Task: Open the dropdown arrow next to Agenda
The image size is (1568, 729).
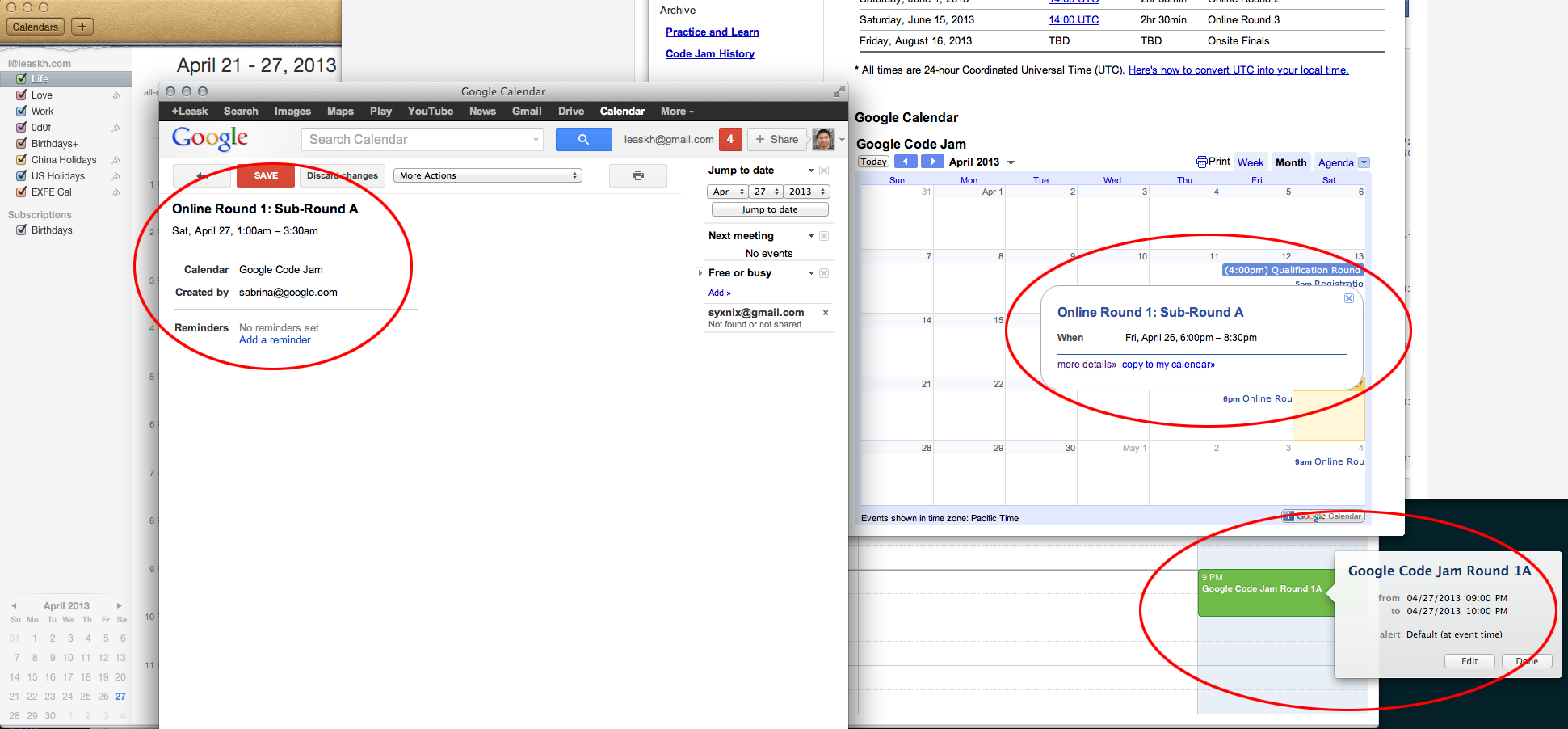Action: pos(1364,162)
